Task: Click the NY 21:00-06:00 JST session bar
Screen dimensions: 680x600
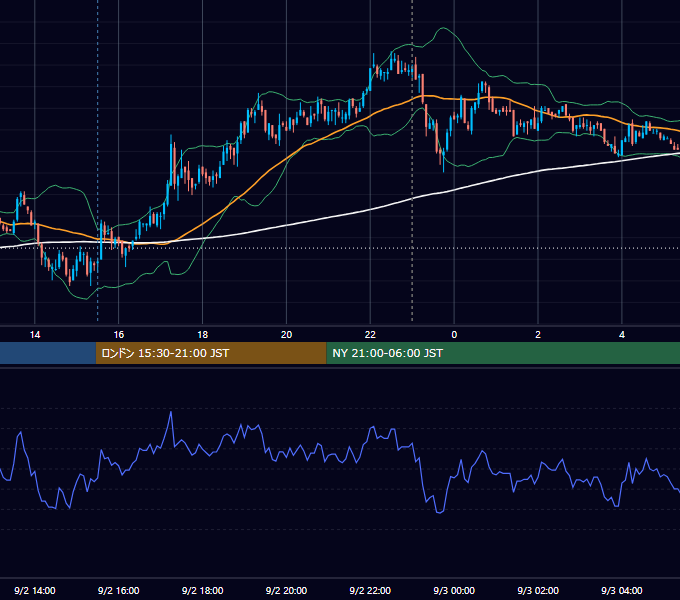Action: pos(503,353)
